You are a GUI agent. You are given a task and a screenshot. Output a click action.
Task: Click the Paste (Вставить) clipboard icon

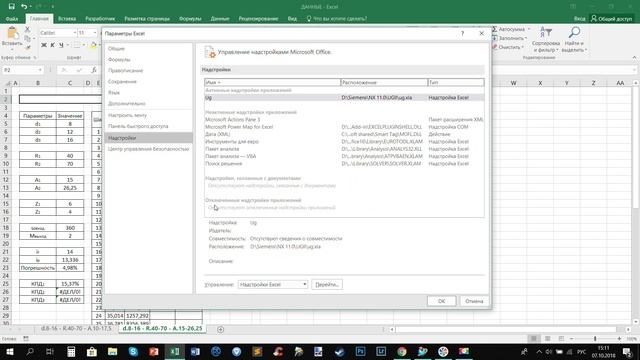coord(12,33)
